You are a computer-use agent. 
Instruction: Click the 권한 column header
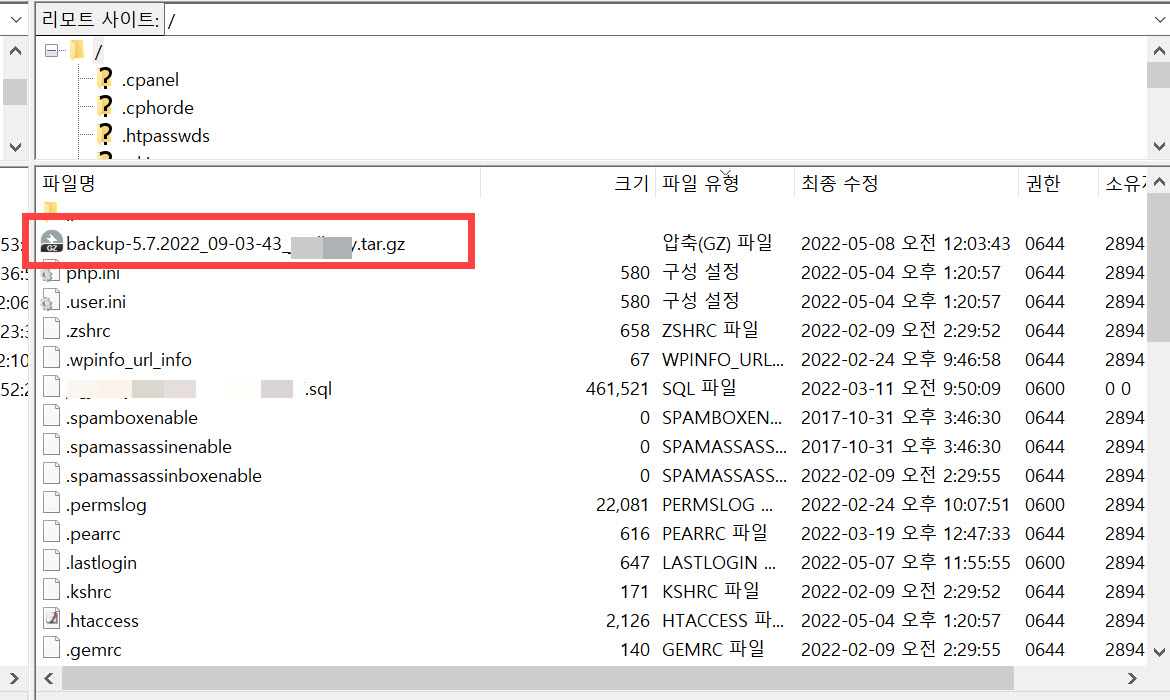click(1045, 183)
